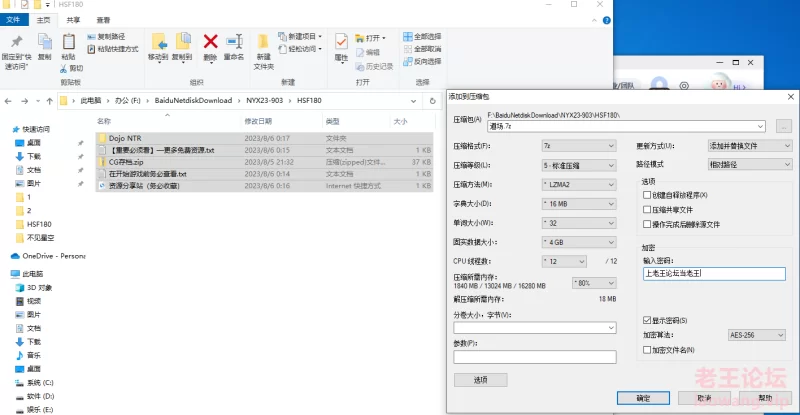Click the 参数 input field
This screenshot has height=415, width=800.
(x=535, y=357)
